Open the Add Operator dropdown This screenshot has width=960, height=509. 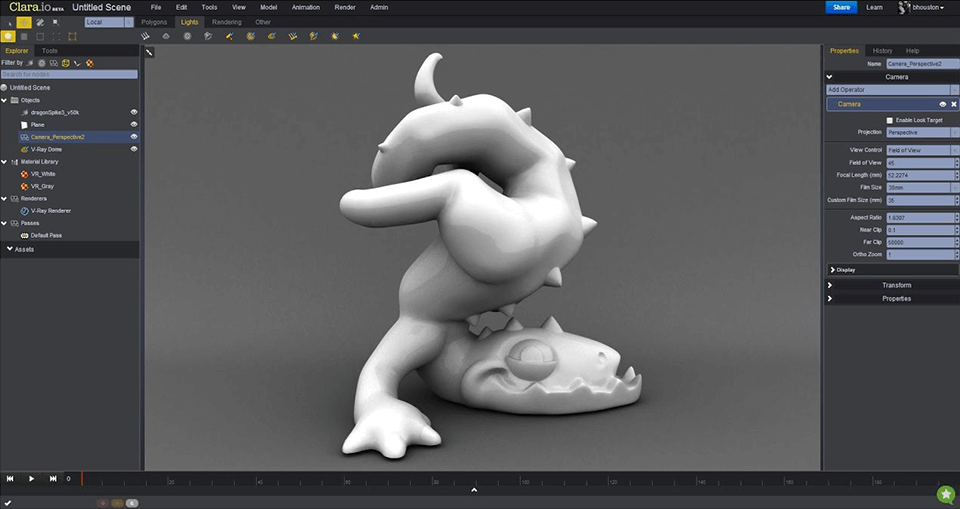pos(893,89)
